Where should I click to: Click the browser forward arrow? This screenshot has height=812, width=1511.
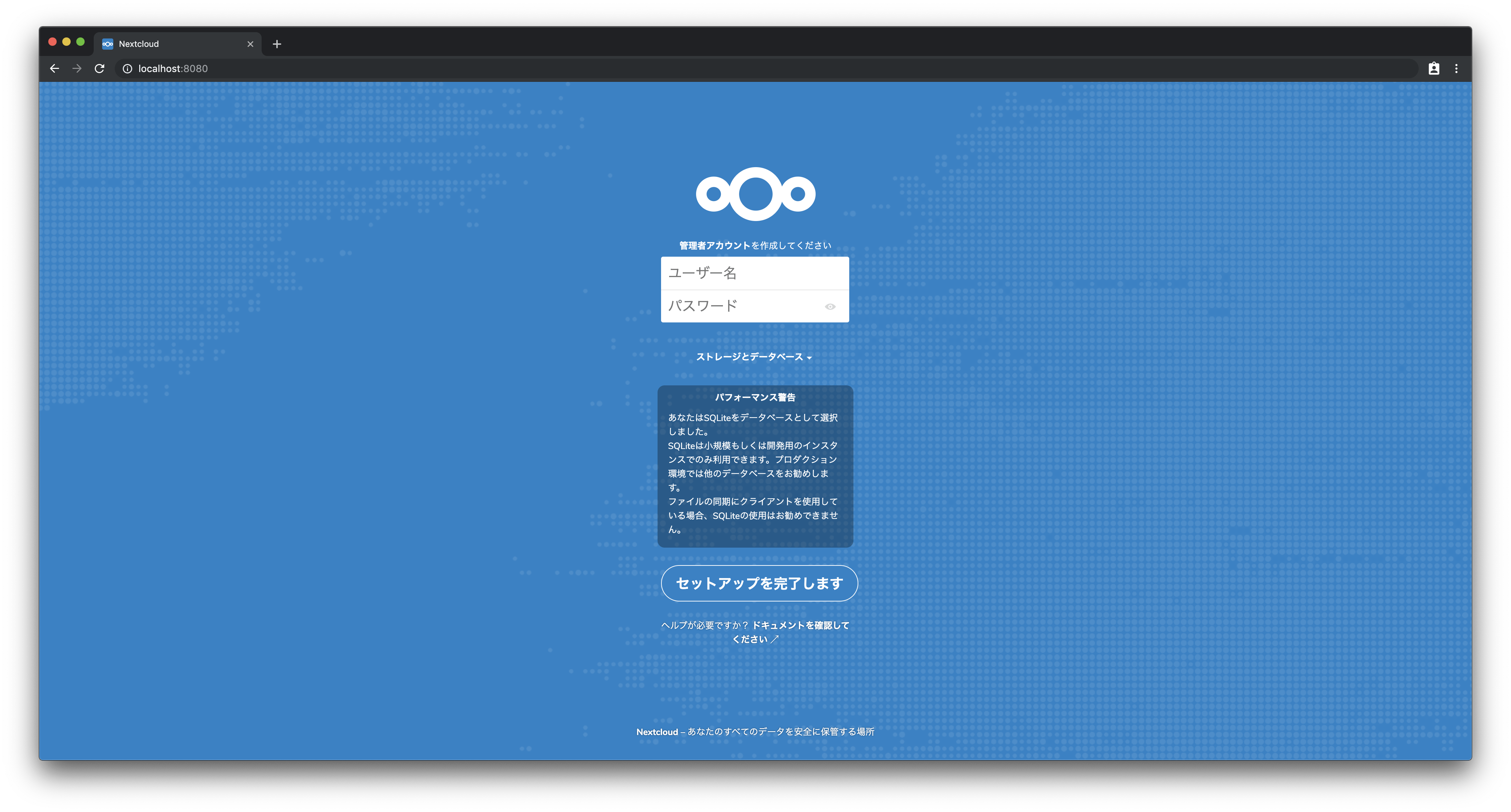[77, 69]
